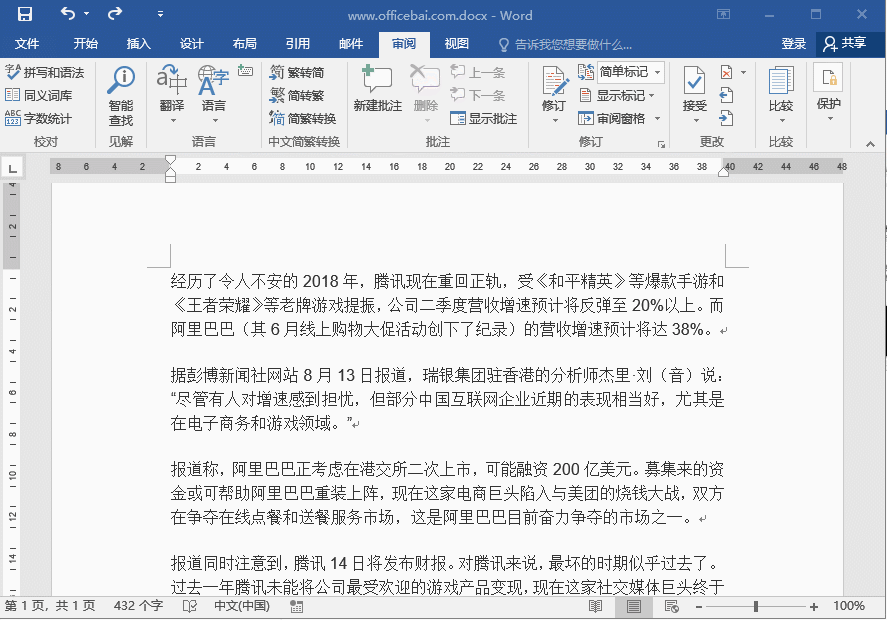
Task: Switch to the 布局 tab
Action: [244, 44]
